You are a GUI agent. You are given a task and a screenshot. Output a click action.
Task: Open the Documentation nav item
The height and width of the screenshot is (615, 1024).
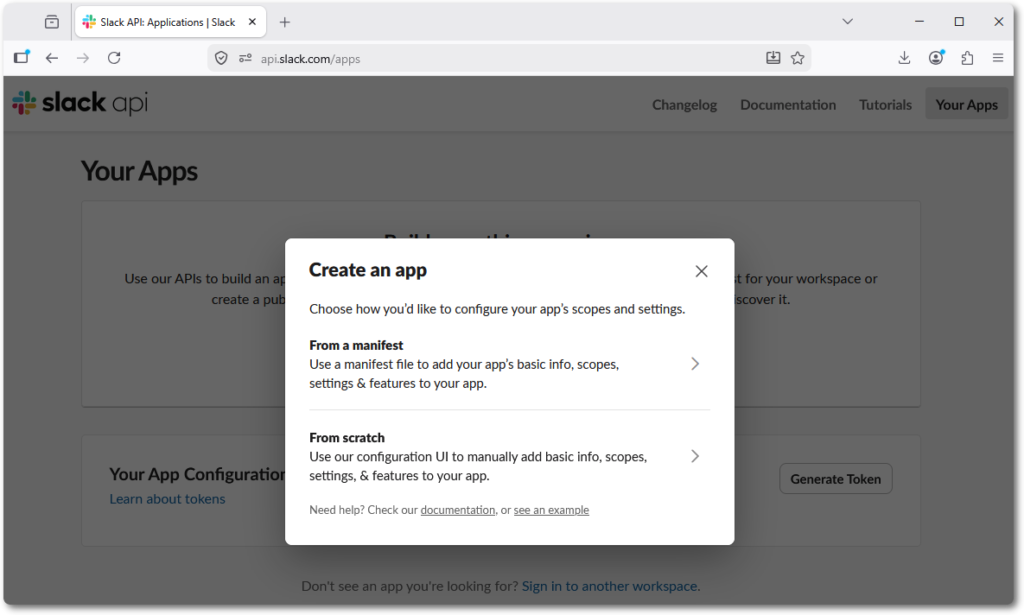tap(788, 104)
